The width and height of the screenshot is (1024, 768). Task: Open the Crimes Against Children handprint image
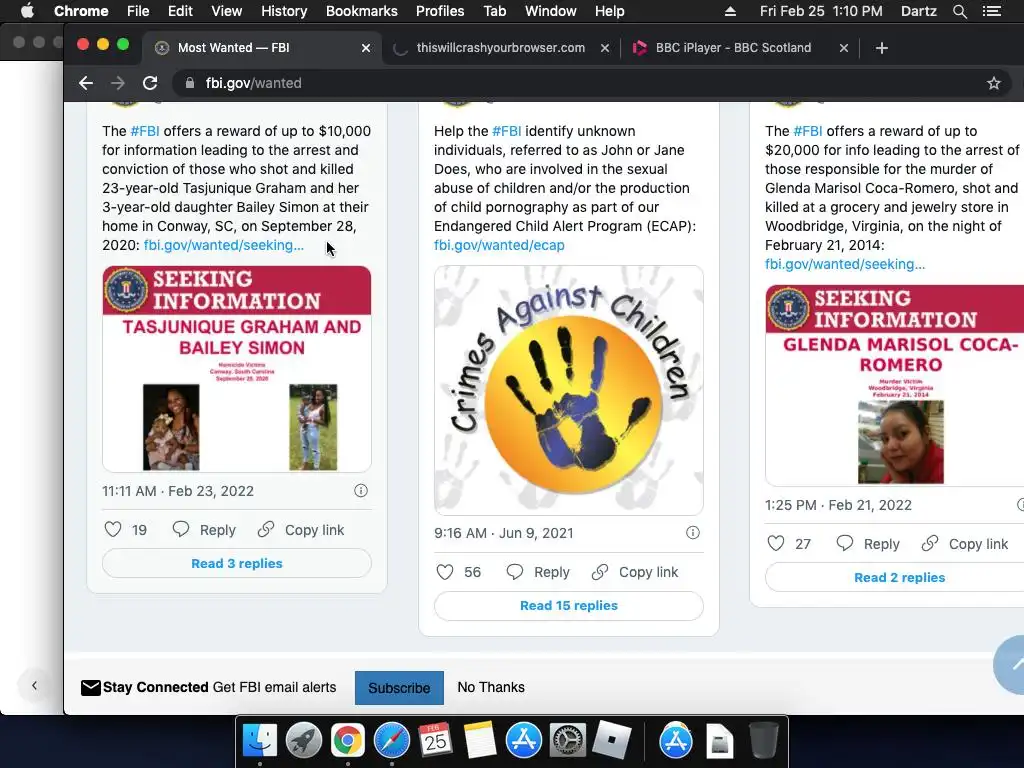tap(569, 390)
